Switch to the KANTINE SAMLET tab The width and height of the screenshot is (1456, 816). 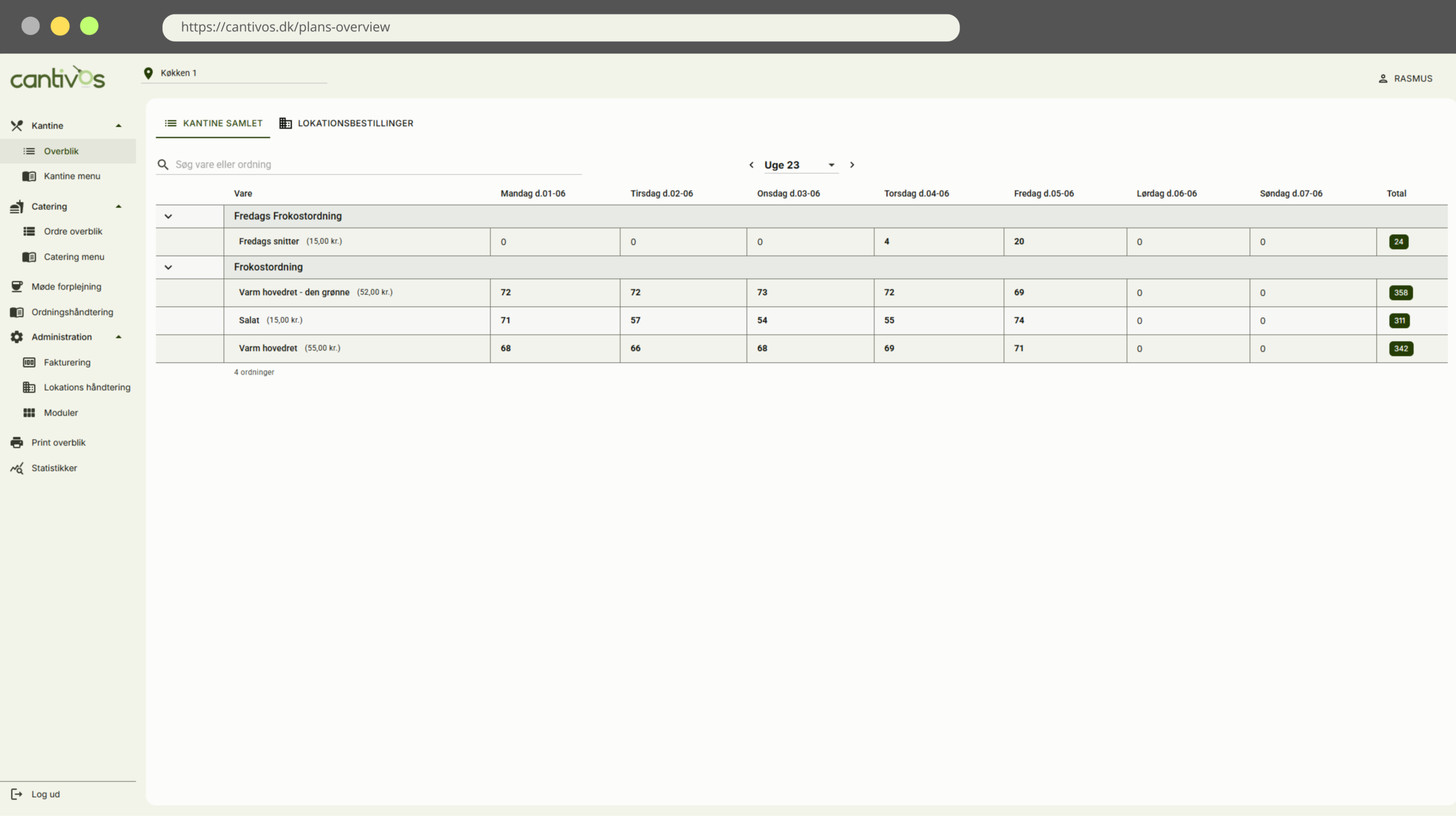point(213,123)
